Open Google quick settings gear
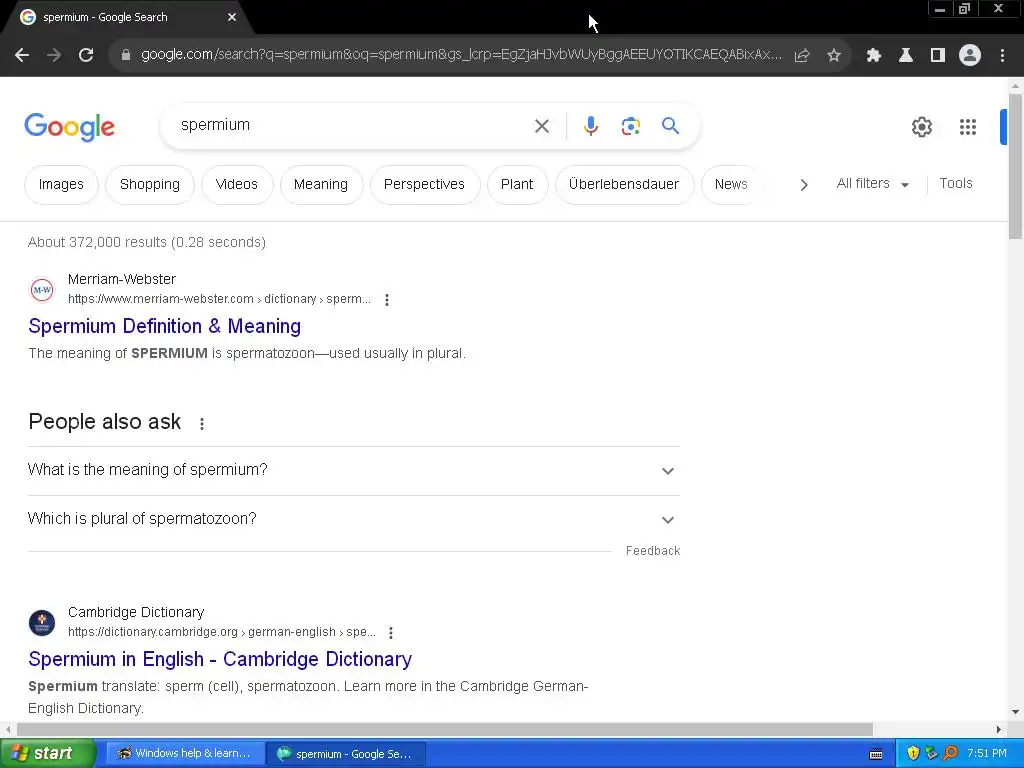The image size is (1024, 768). pyautogui.click(x=921, y=127)
